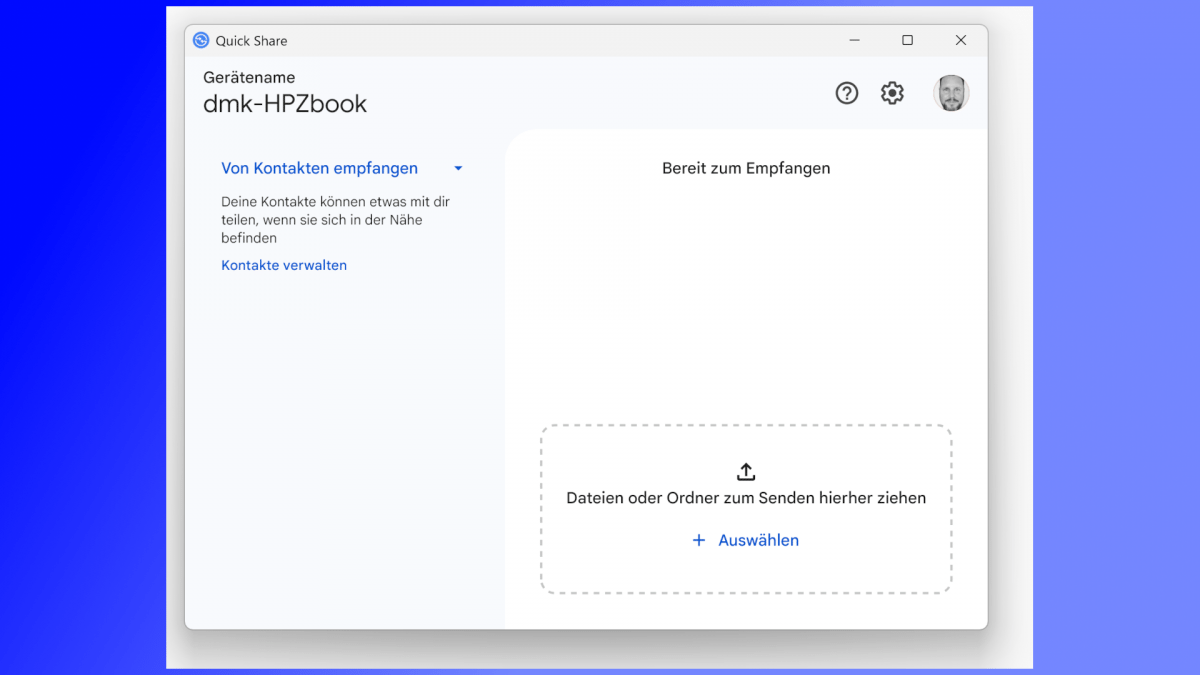Expand the small arrow next to receive setting
1200x675 pixels.
458,169
